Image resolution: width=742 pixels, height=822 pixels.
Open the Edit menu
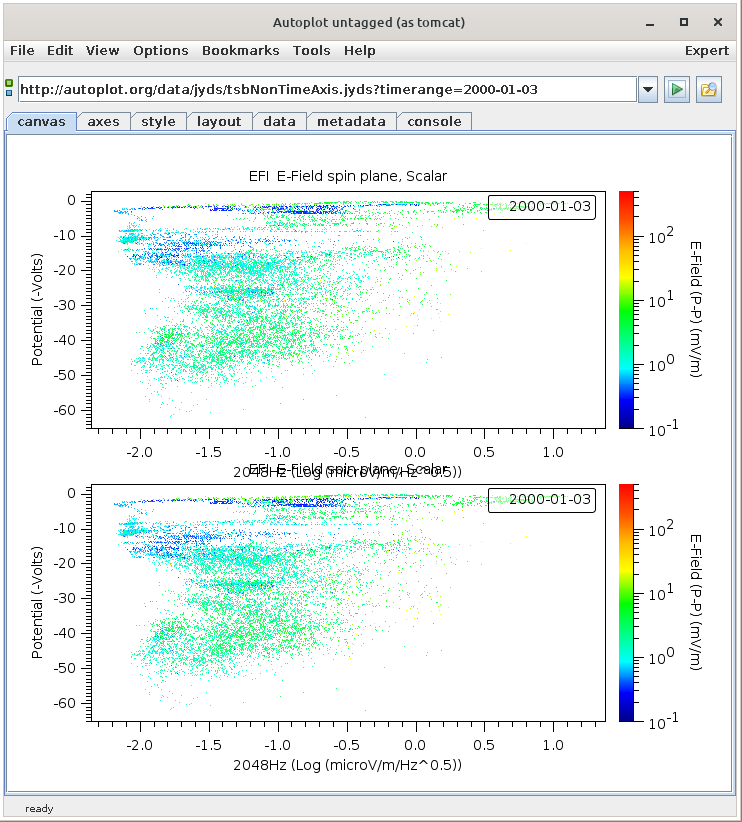point(60,50)
